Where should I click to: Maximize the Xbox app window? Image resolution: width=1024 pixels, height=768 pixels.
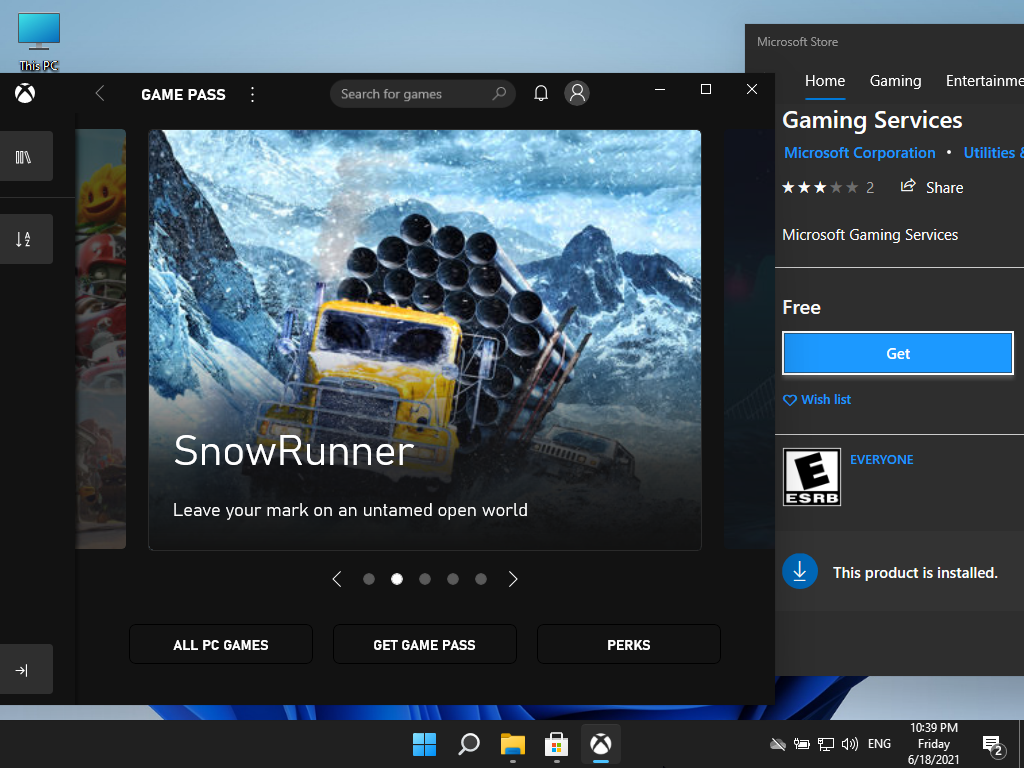click(706, 89)
